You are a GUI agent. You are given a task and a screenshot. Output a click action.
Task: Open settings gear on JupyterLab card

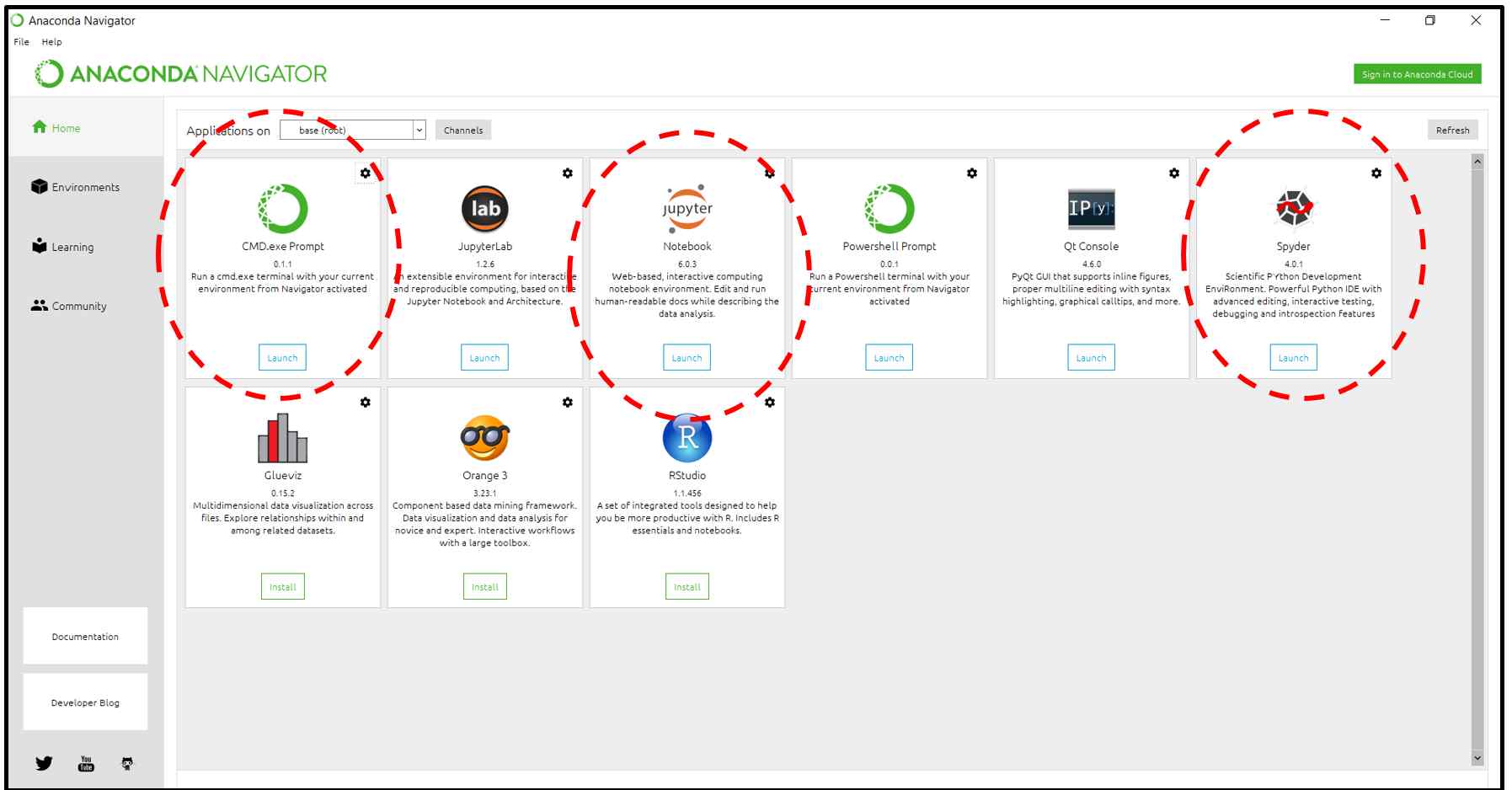click(x=568, y=173)
